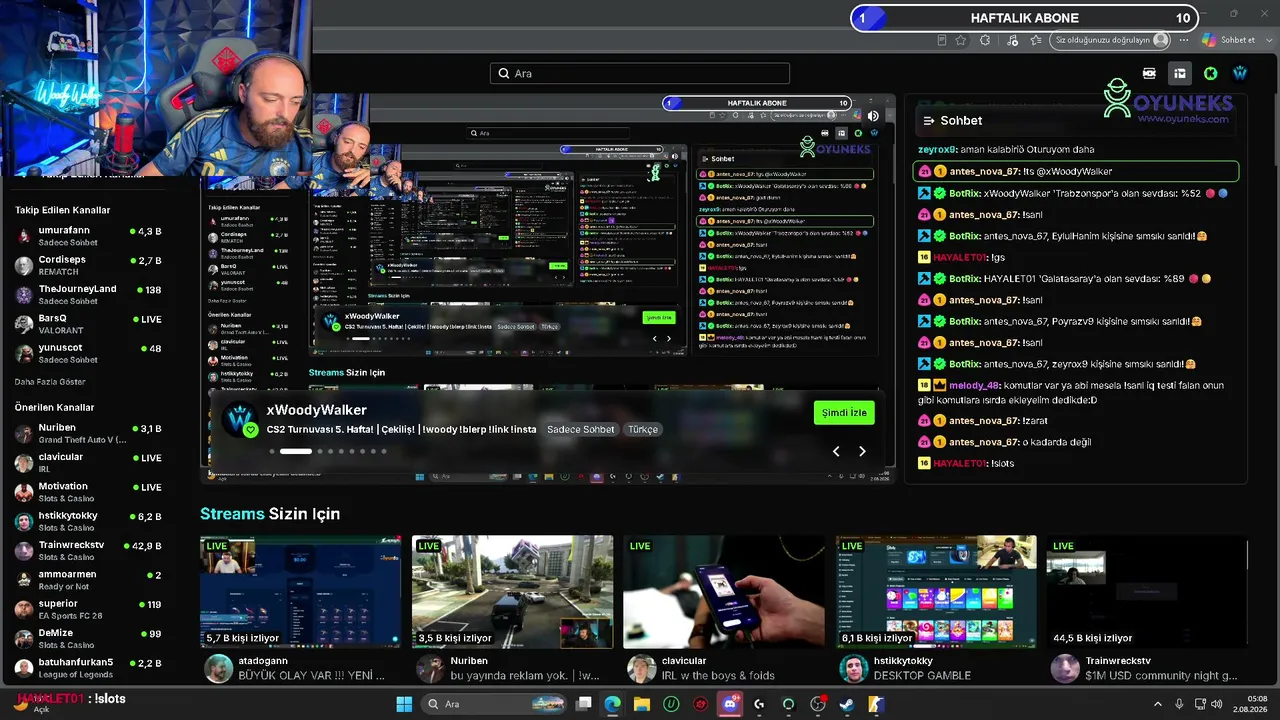This screenshot has height=720, width=1280.
Task: Open the sidebar clavicular IRL channel
Action: click(88, 462)
